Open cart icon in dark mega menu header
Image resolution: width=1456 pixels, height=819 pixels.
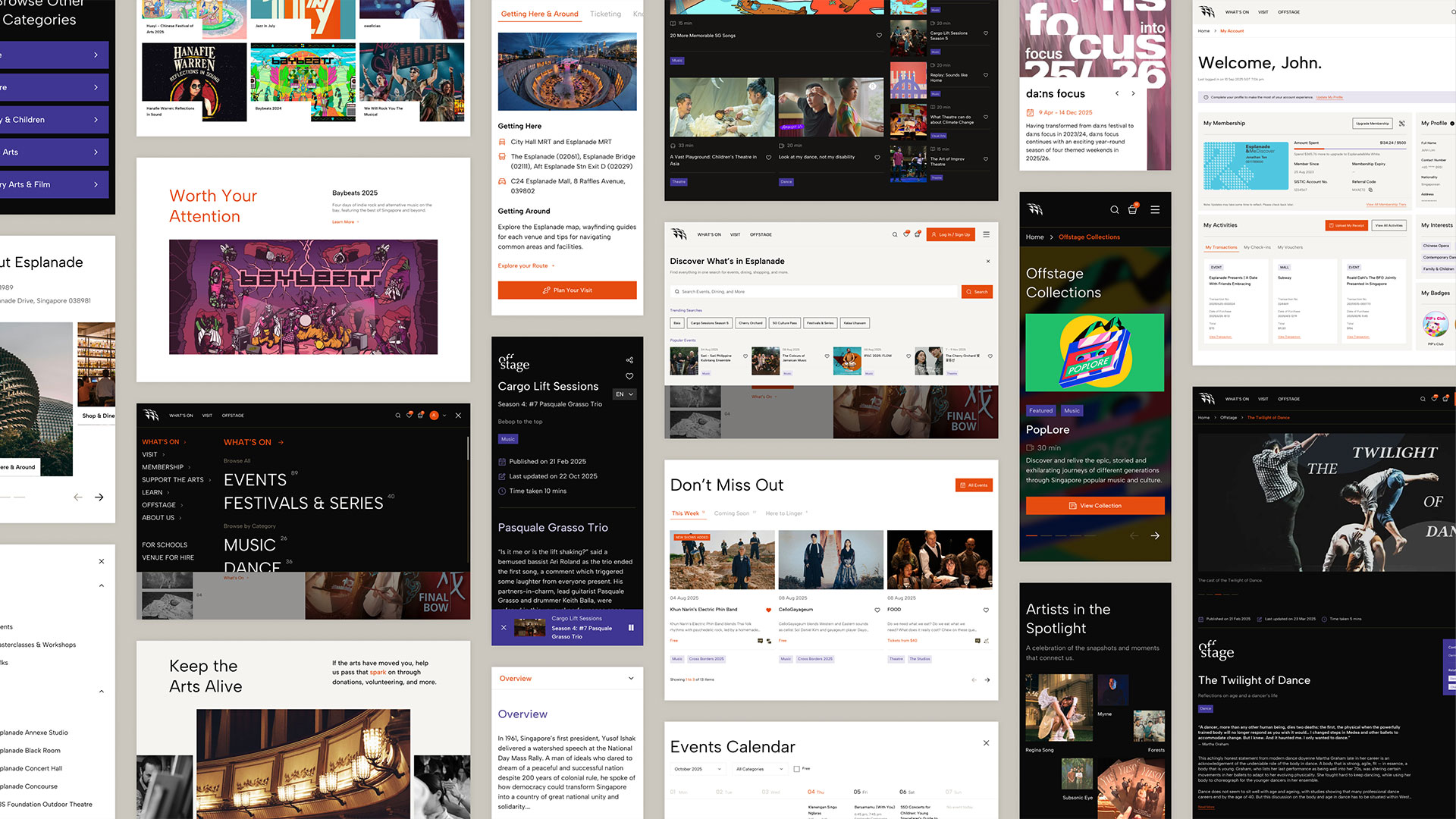tap(421, 415)
